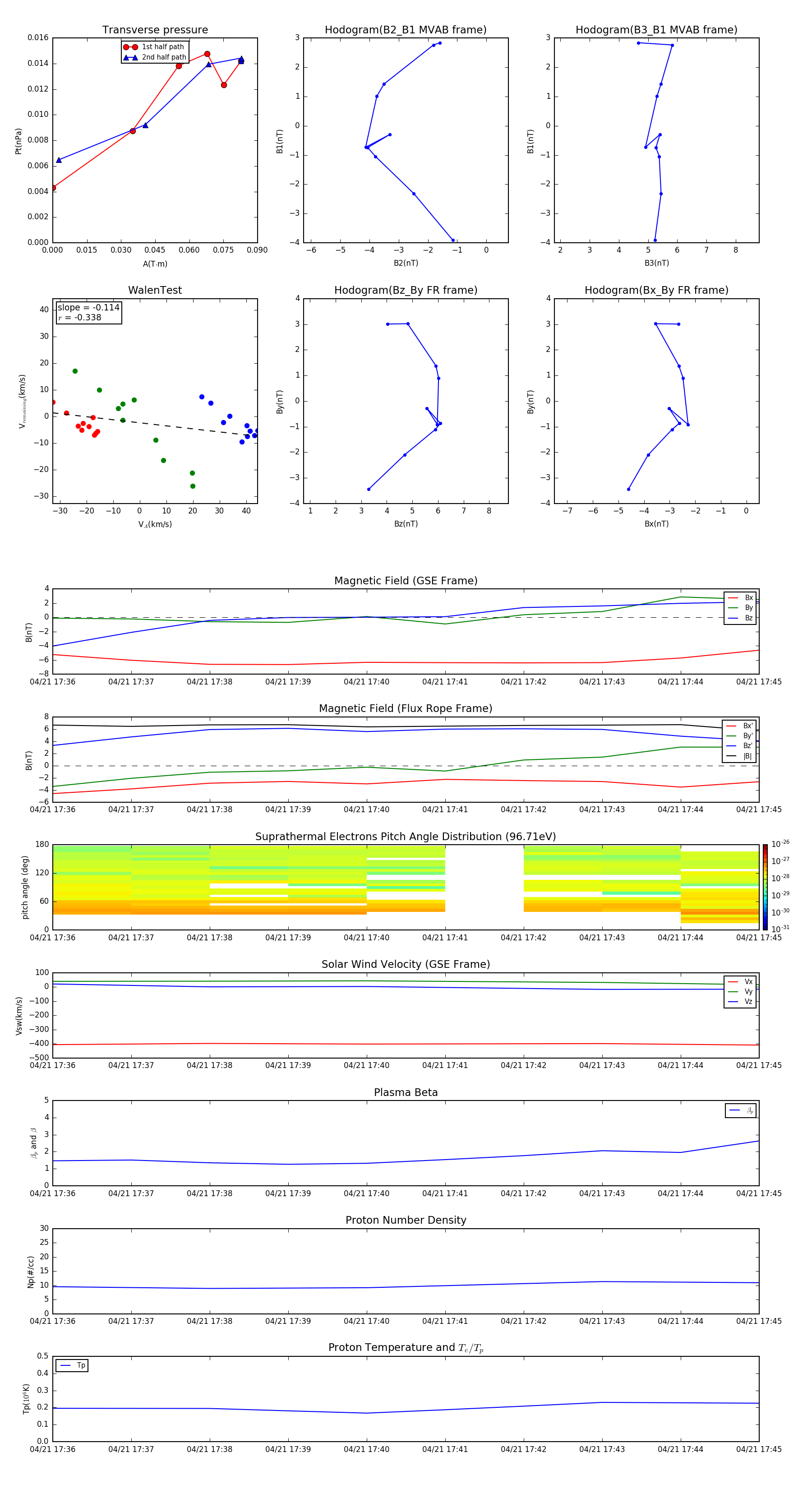
Task: Click the "WalenTest" plot title
Action: pyautogui.click(x=155, y=290)
